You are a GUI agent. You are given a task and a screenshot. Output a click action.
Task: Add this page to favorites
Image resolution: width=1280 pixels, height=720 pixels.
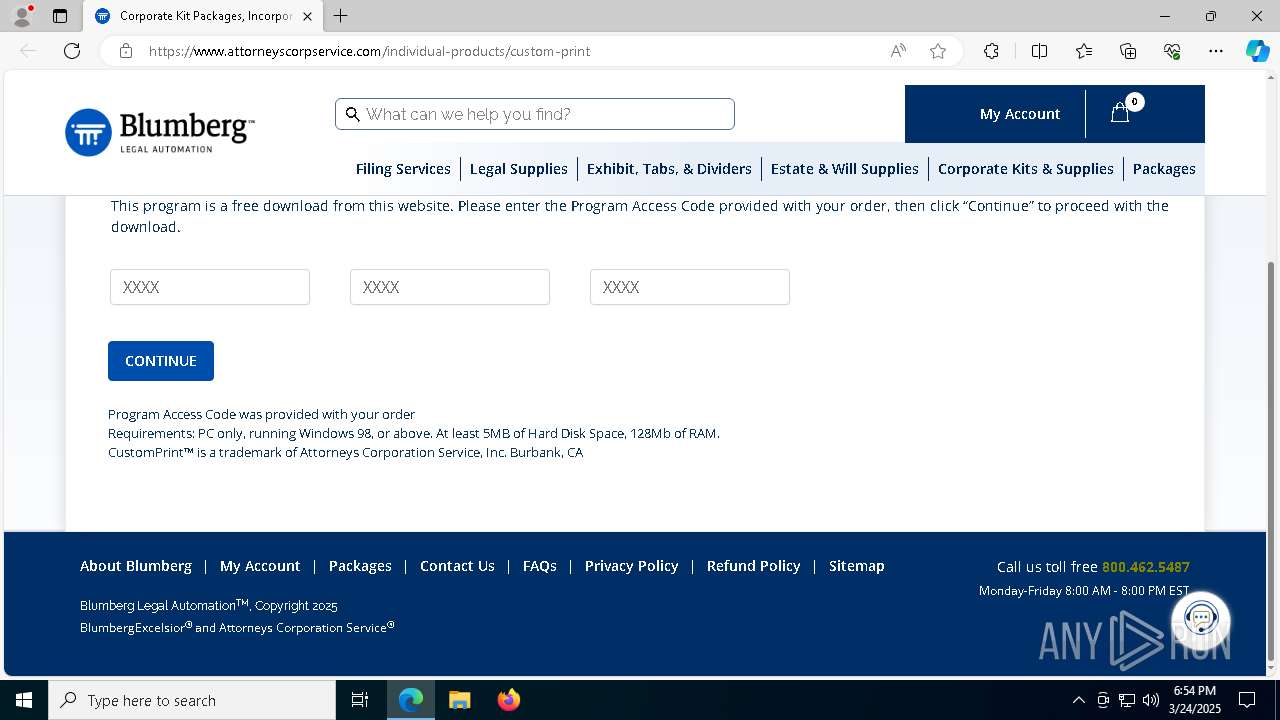point(938,51)
